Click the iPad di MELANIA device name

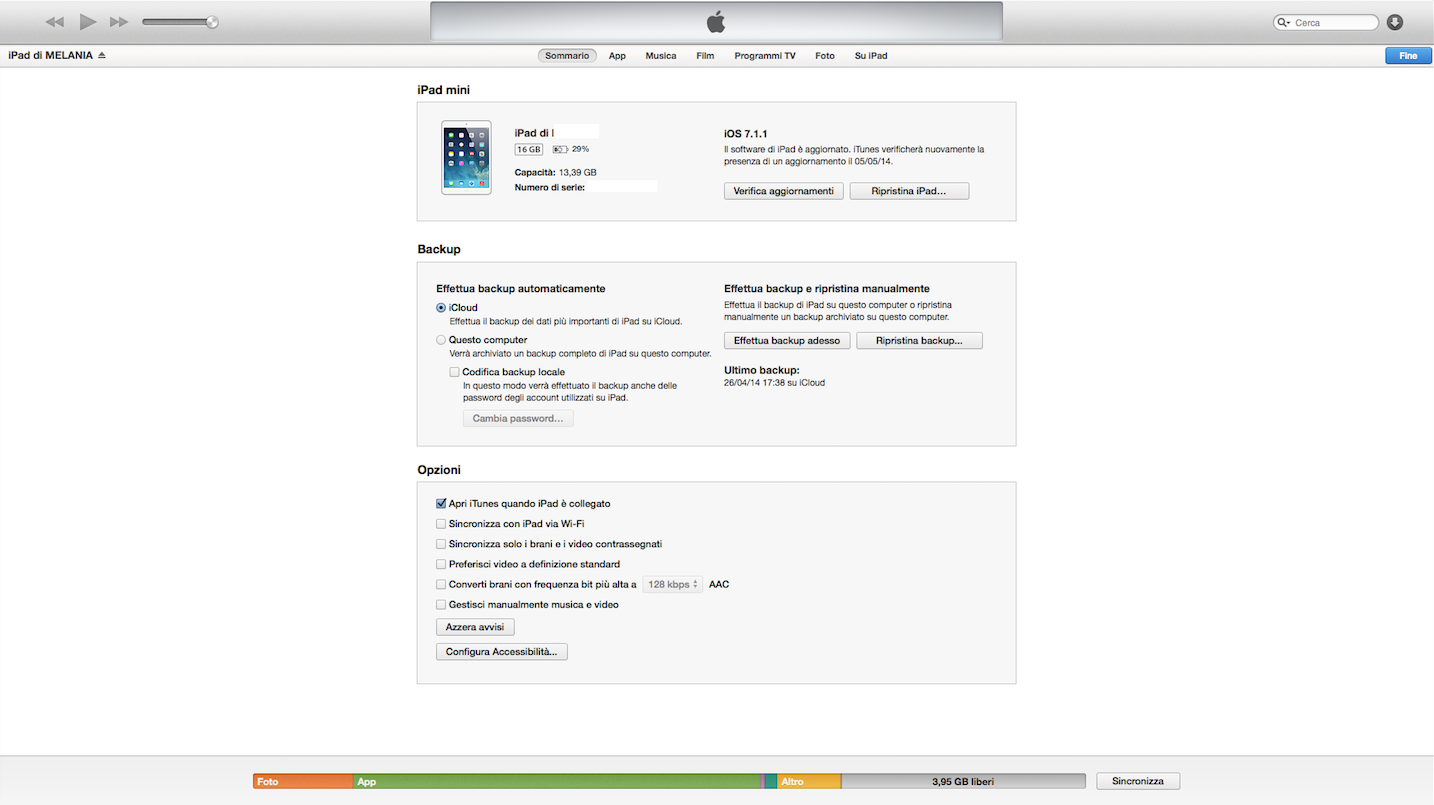50,56
